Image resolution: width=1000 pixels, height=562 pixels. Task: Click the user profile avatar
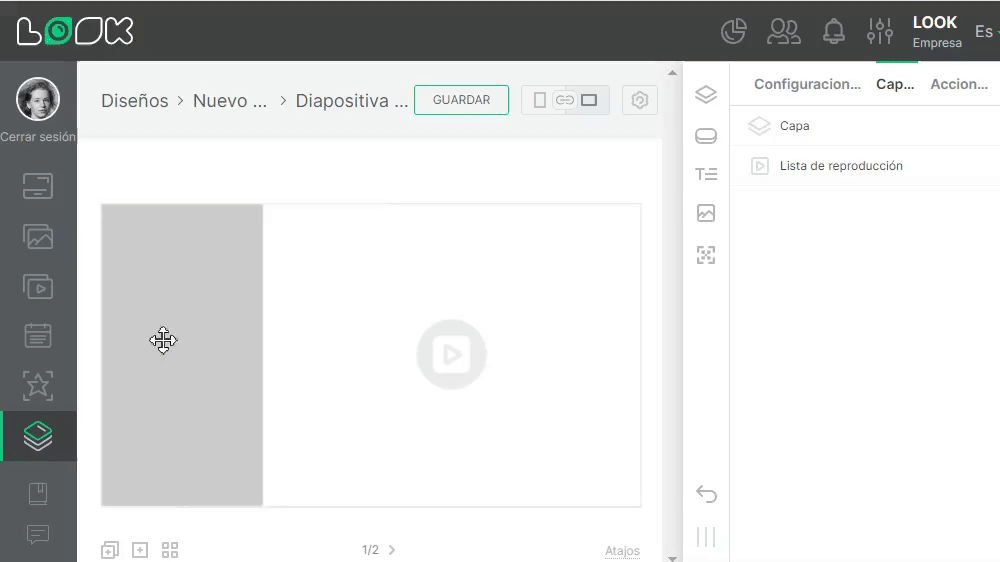pyautogui.click(x=38, y=99)
